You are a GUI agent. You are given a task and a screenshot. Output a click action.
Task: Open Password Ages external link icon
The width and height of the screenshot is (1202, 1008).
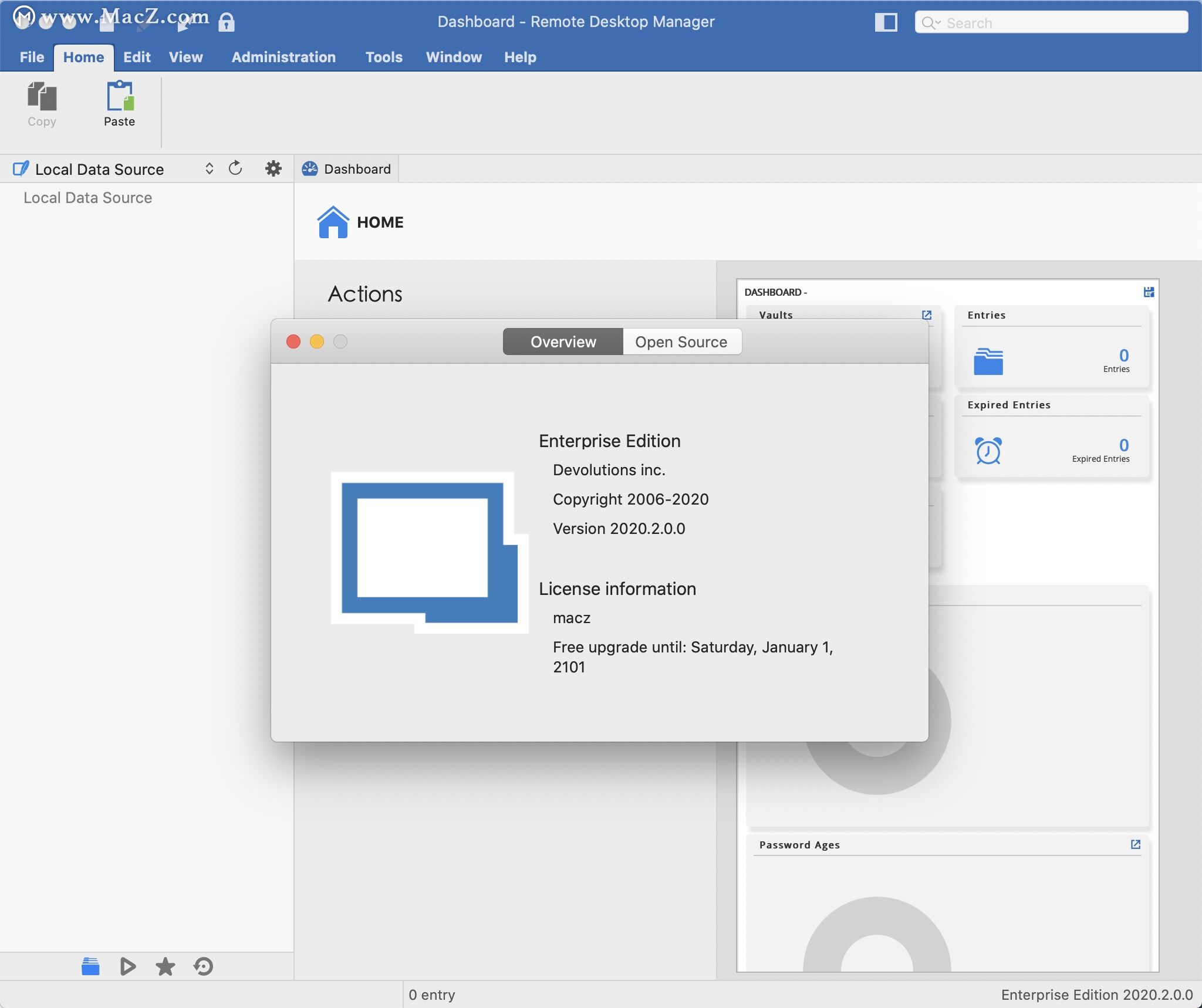(1135, 844)
